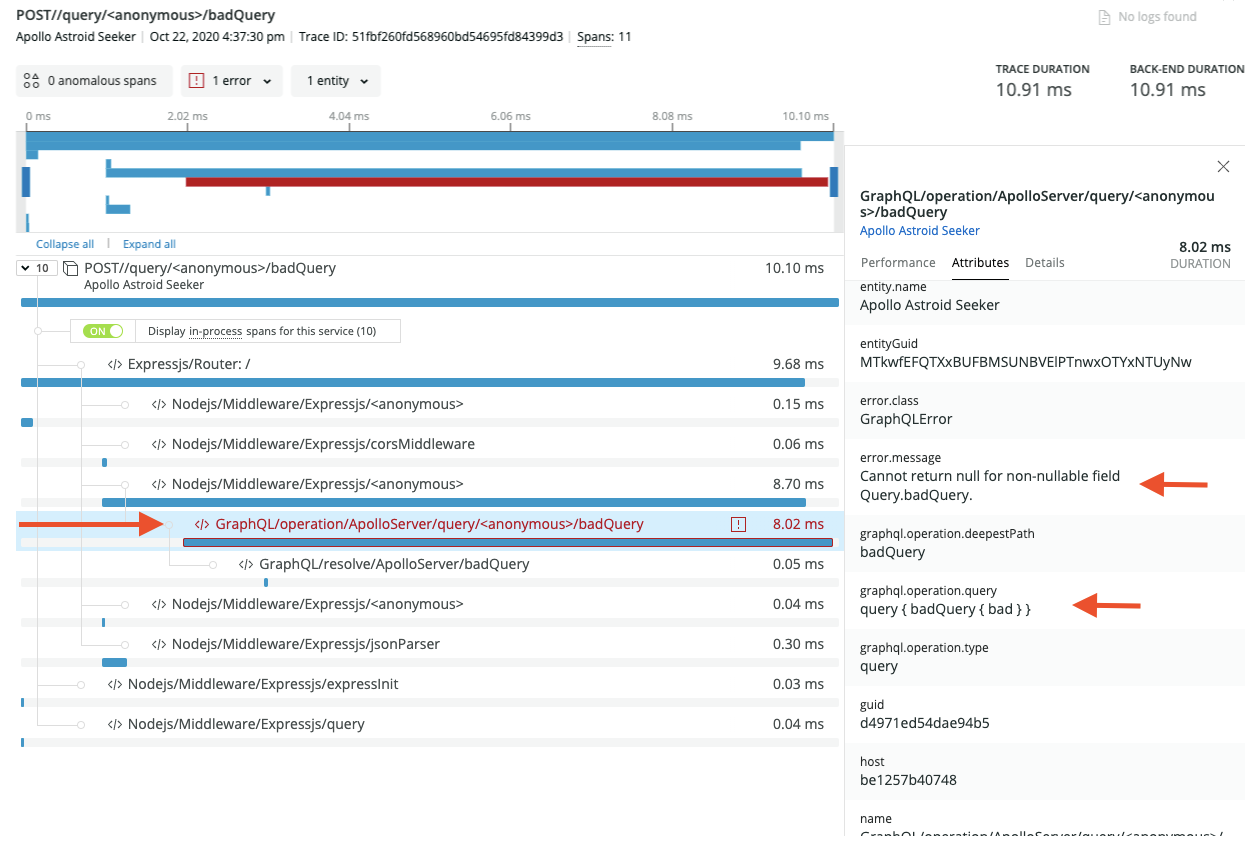Click the right handle of the timeline overview
1254x845 pixels.
coord(835,182)
